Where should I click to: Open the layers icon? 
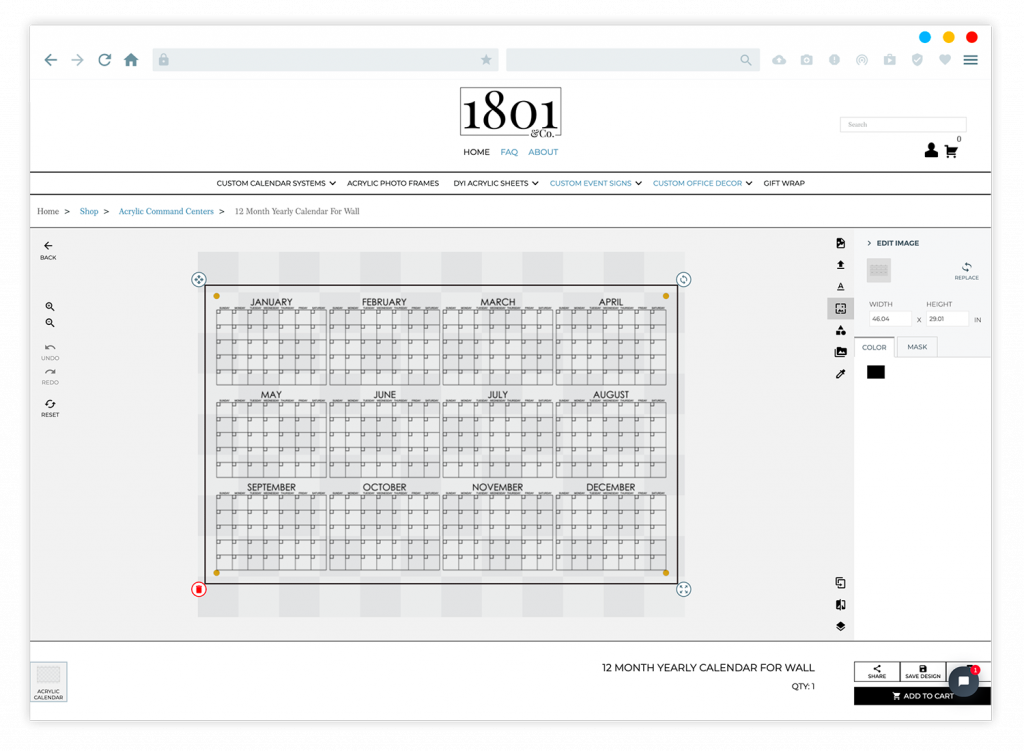pyautogui.click(x=840, y=626)
